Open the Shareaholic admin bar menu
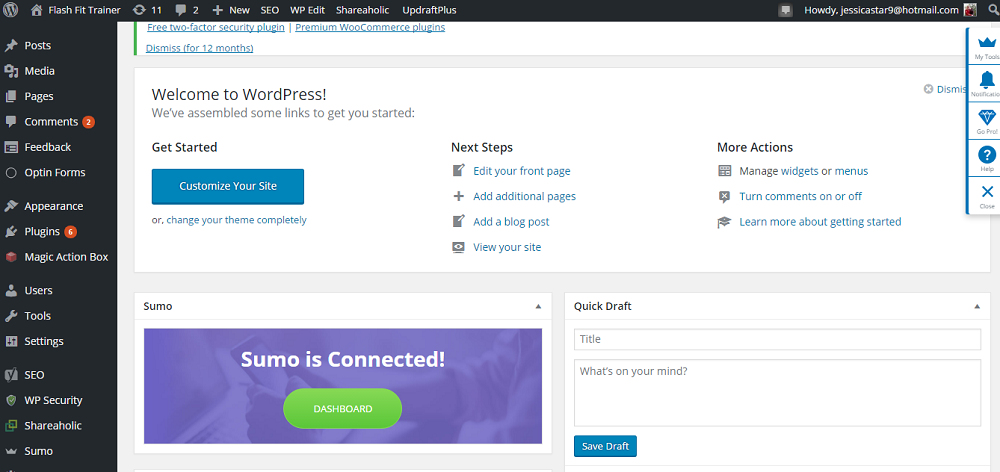The width and height of the screenshot is (1000, 472). point(363,10)
